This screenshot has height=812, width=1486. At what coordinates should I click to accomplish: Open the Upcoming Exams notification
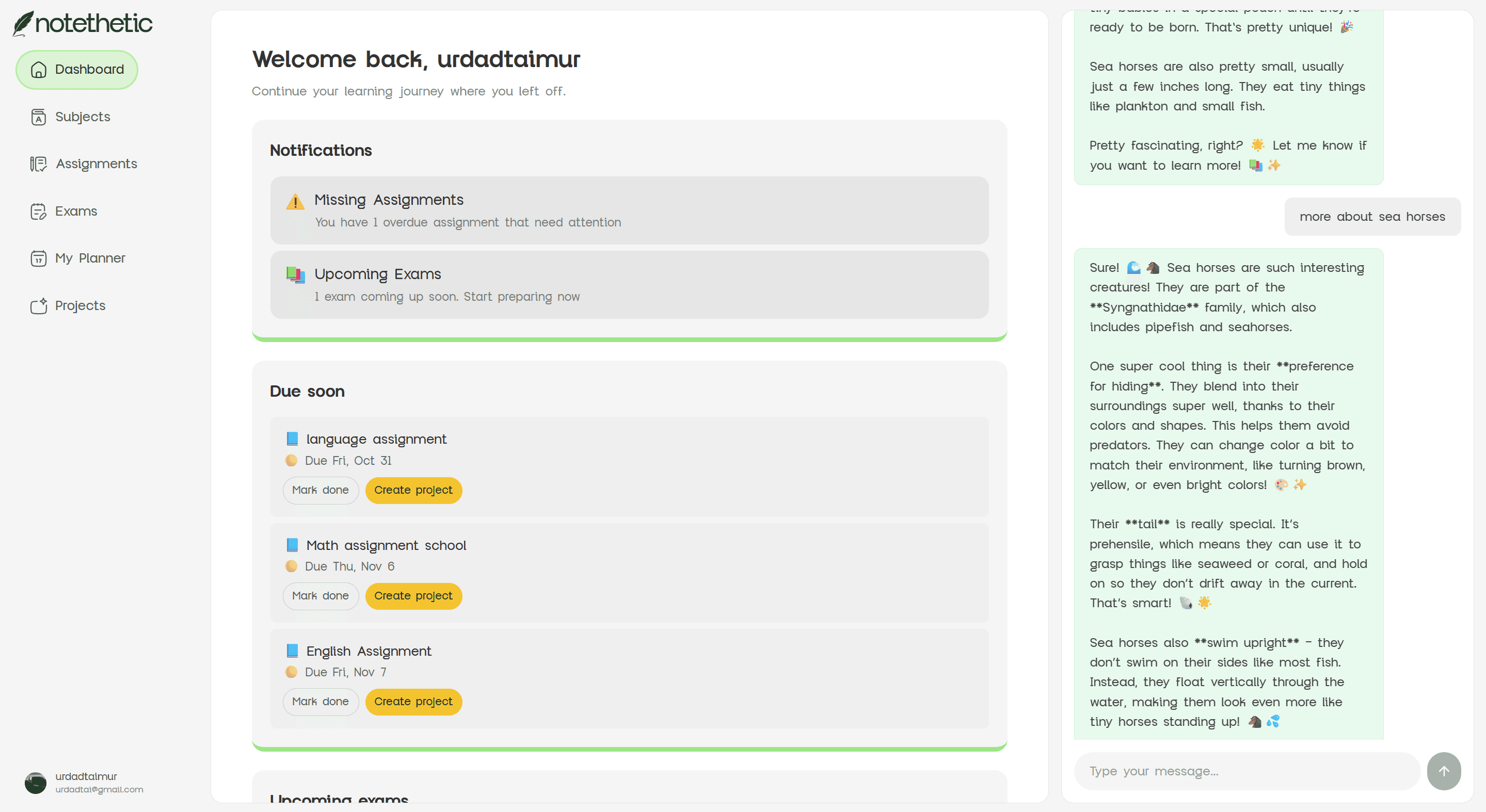pyautogui.click(x=629, y=285)
